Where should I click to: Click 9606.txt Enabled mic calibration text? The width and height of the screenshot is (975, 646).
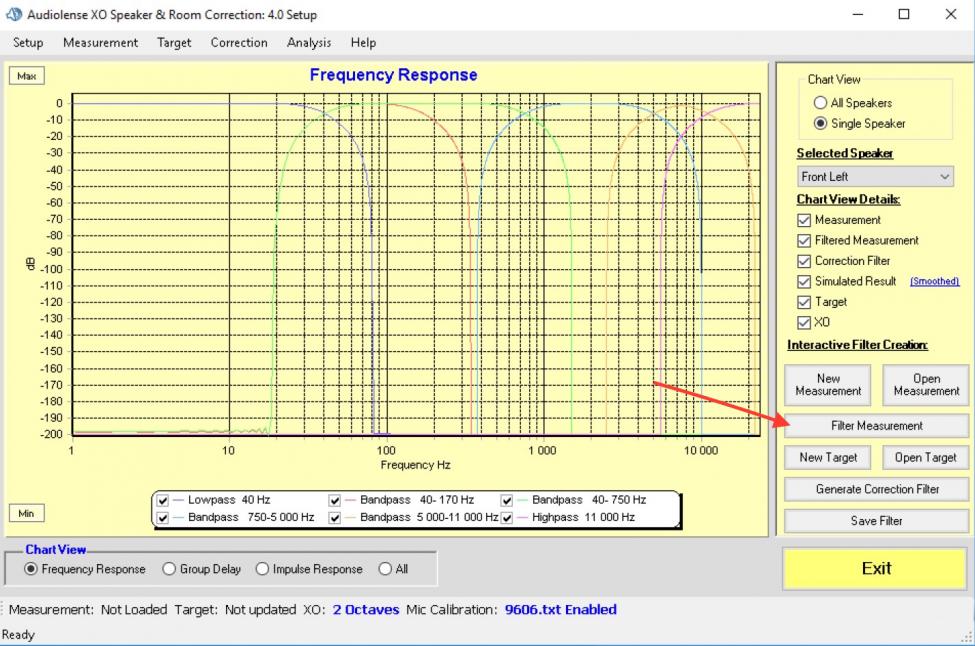[560, 610]
